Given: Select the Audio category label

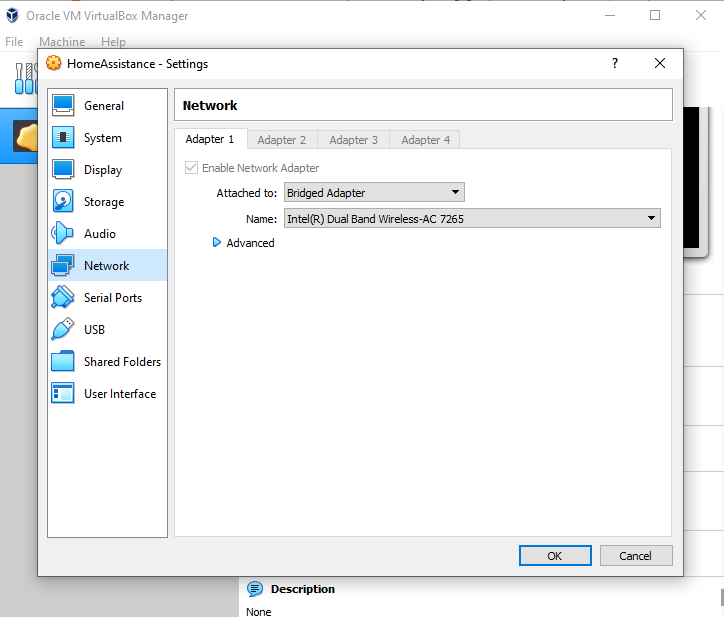Looking at the screenshot, I should tap(100, 234).
